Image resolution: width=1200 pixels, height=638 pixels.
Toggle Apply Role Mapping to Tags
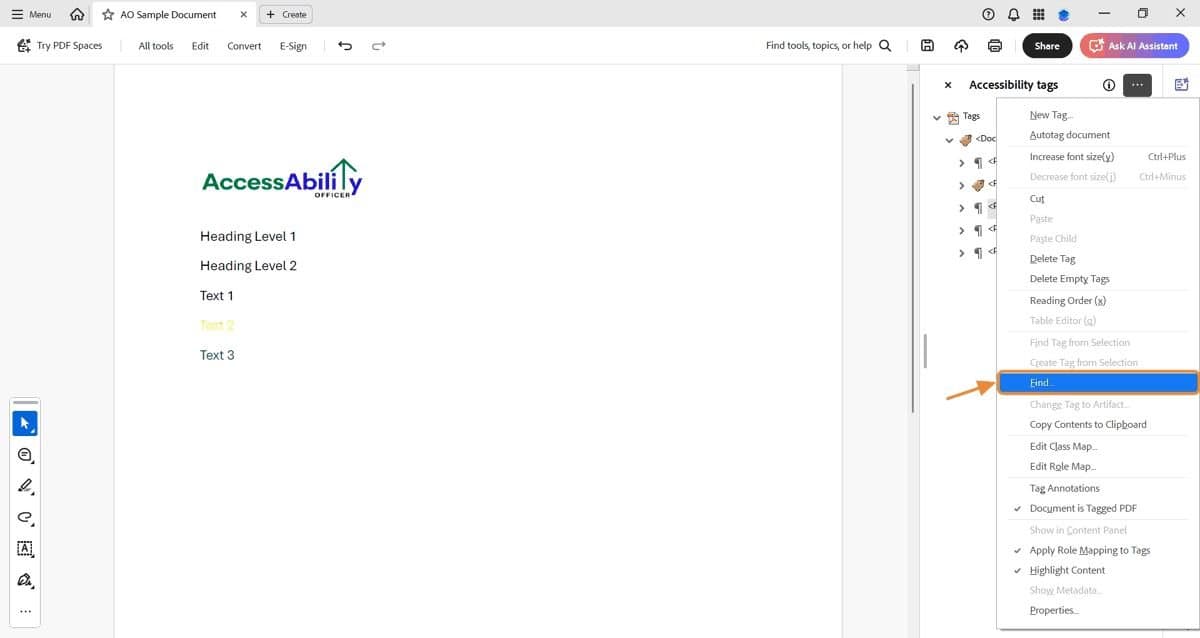1089,550
